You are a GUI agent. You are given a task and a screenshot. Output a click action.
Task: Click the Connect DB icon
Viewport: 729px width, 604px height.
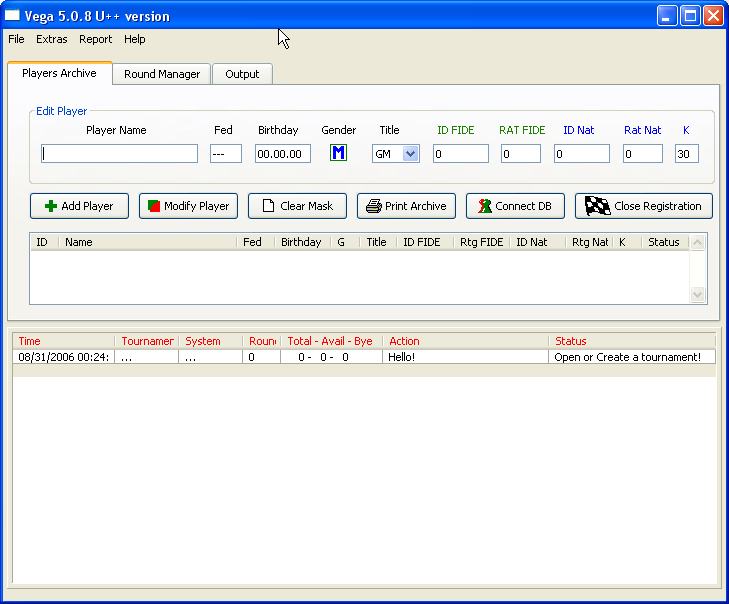point(483,206)
